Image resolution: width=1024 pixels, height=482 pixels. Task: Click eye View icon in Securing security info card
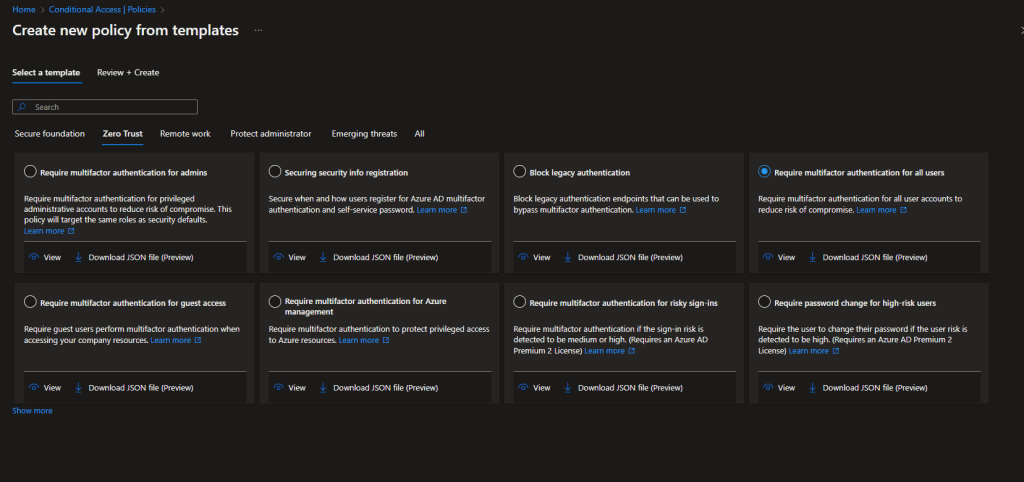click(277, 257)
